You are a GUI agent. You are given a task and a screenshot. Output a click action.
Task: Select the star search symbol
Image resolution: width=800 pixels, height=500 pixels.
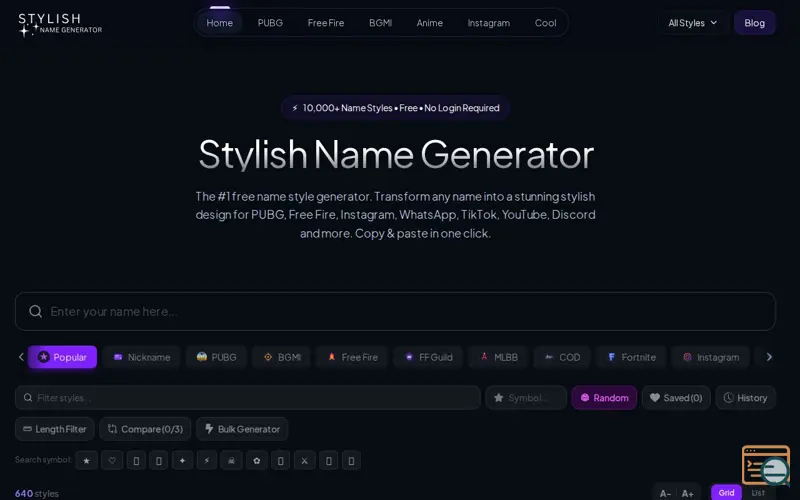87,461
